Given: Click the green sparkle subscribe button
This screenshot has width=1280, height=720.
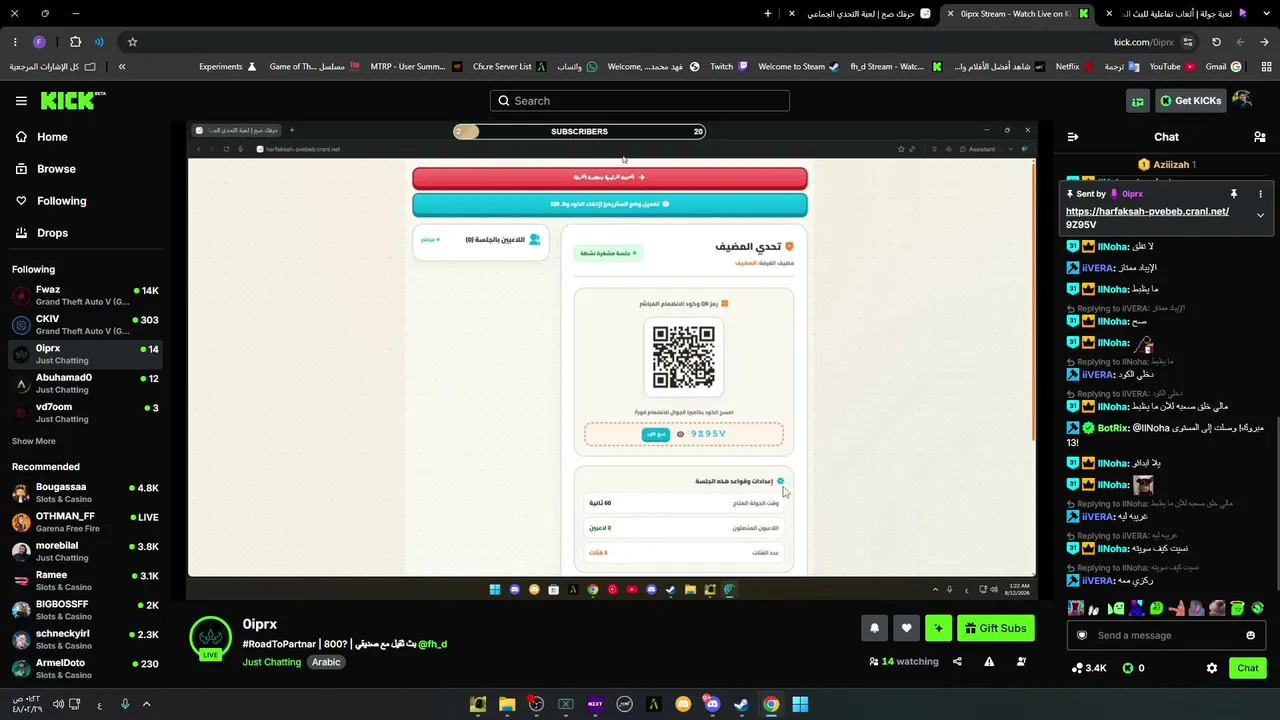Looking at the screenshot, I should (x=938, y=628).
